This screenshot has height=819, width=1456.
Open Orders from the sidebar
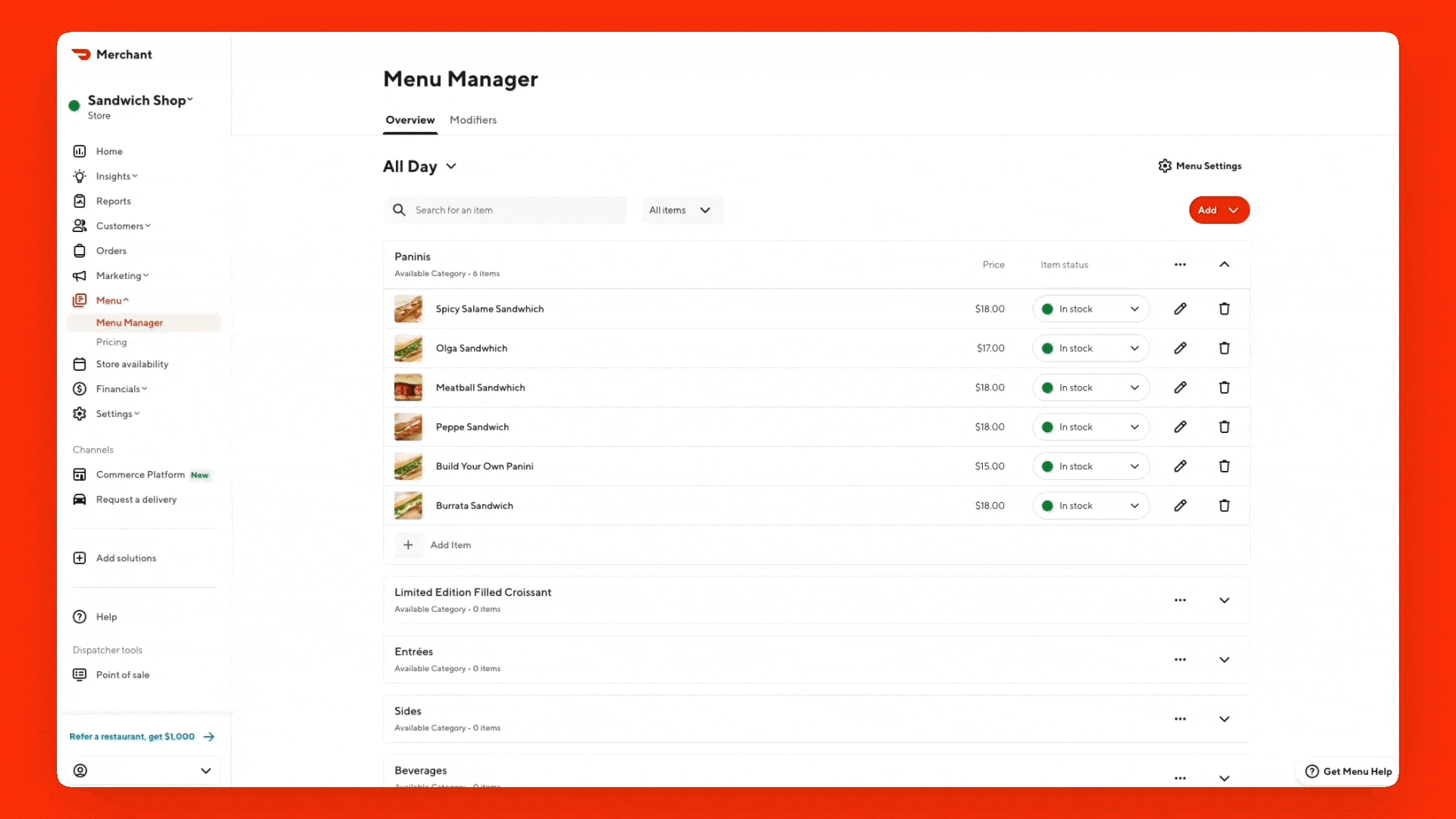pos(111,251)
